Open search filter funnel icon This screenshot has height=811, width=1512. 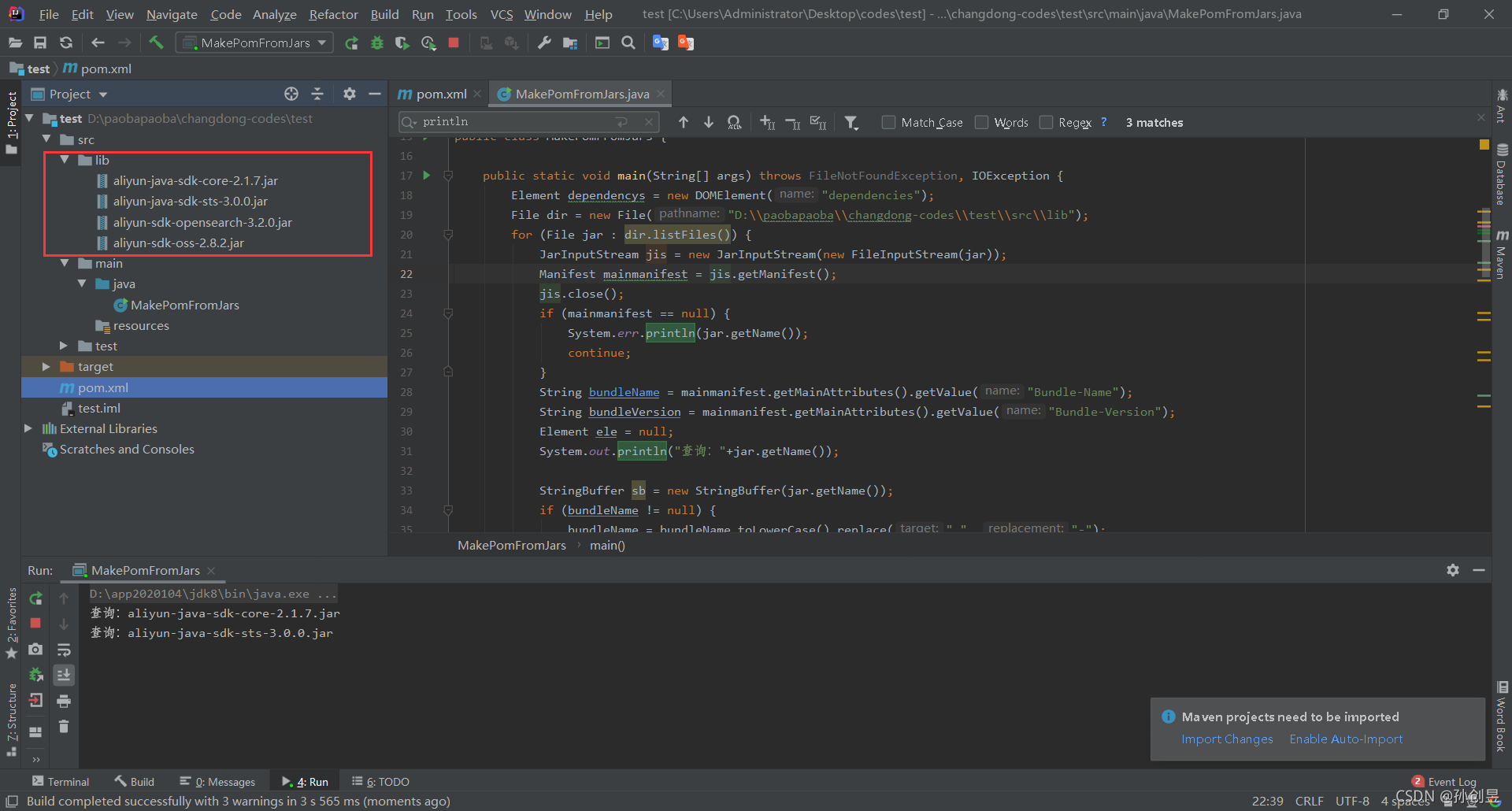(x=851, y=122)
